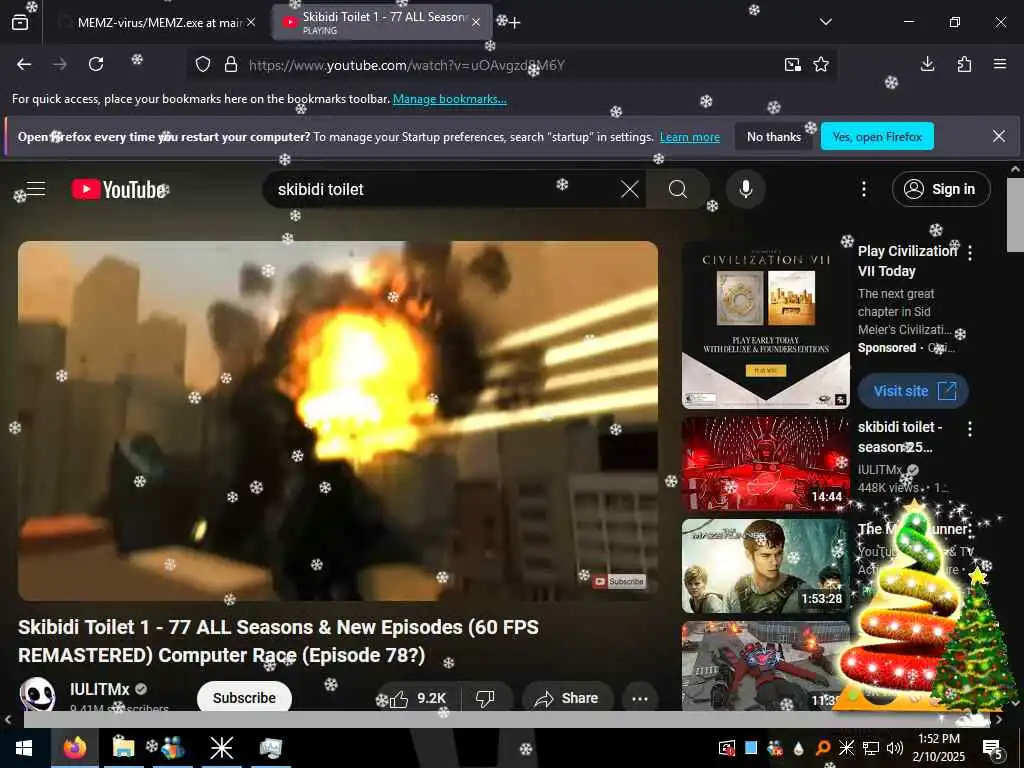Click the horizontal scrollbar right arrow
Viewport: 1024px width, 768px height.
(999, 719)
